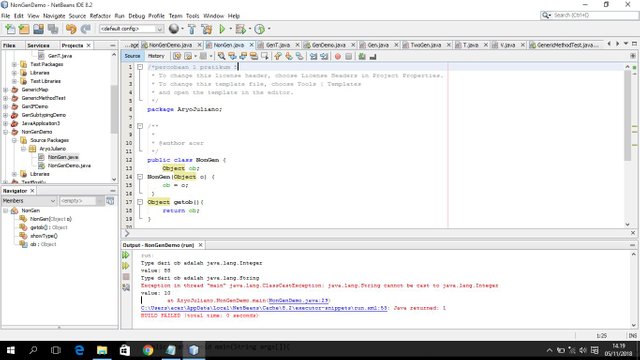Click the Redo arrow icon
The image size is (640, 360).
86,29
